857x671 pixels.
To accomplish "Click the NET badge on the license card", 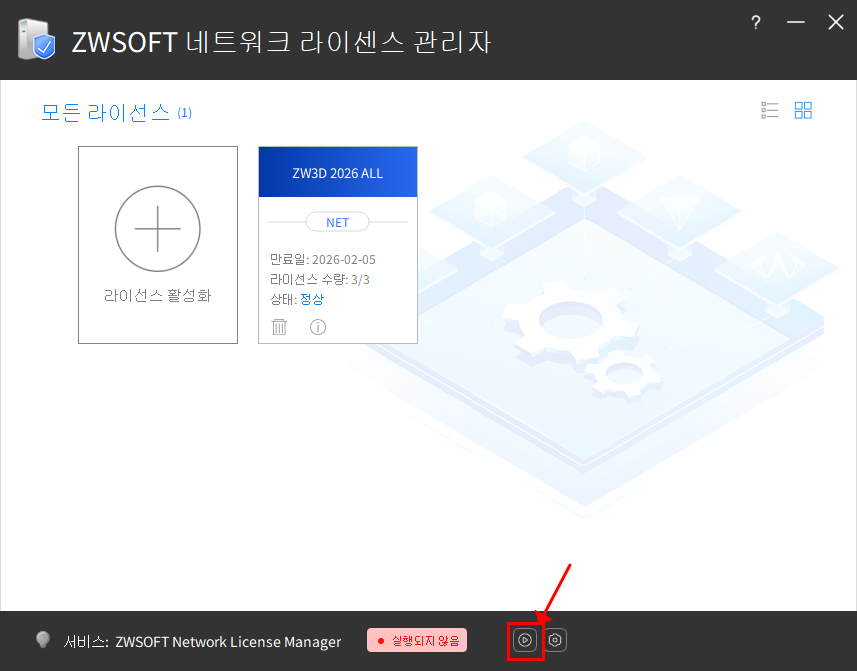I will [337, 221].
